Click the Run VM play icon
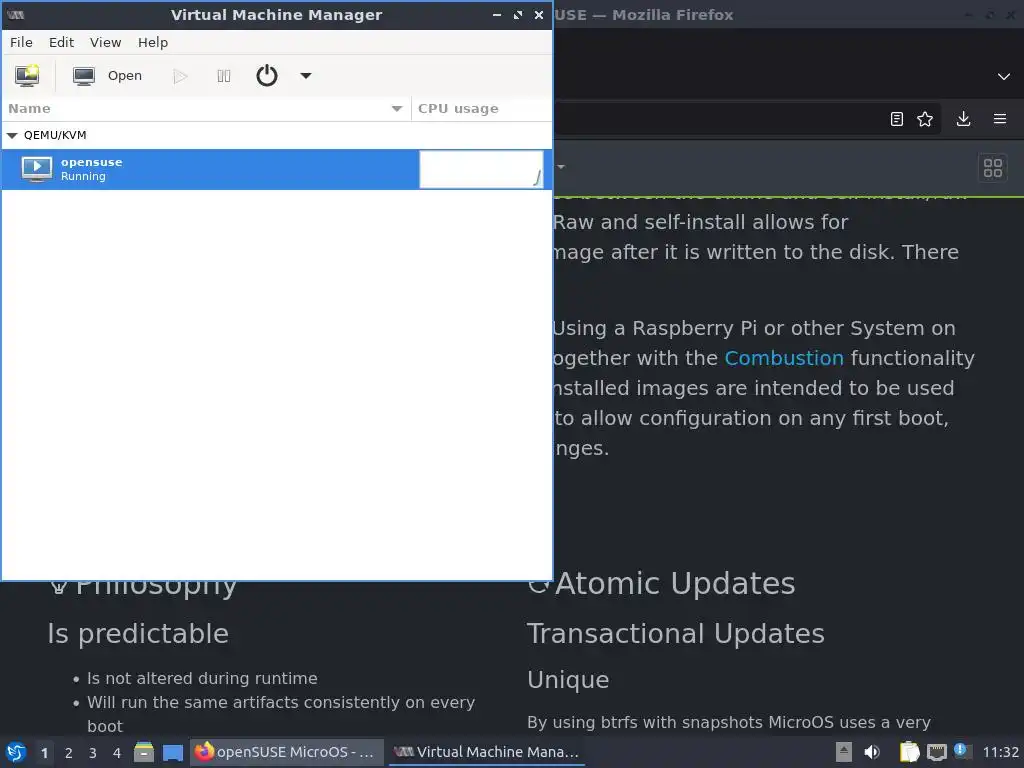The height and width of the screenshot is (768, 1024). pos(180,76)
